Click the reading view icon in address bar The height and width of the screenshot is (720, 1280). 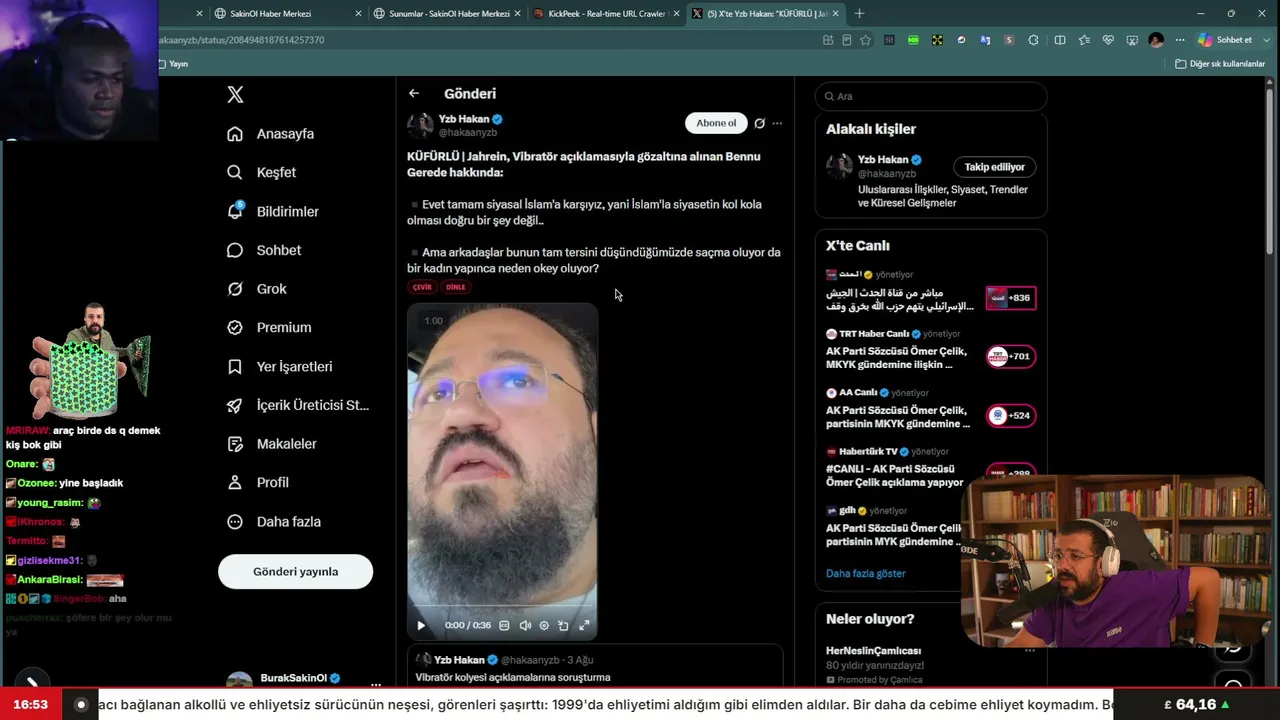coord(847,40)
